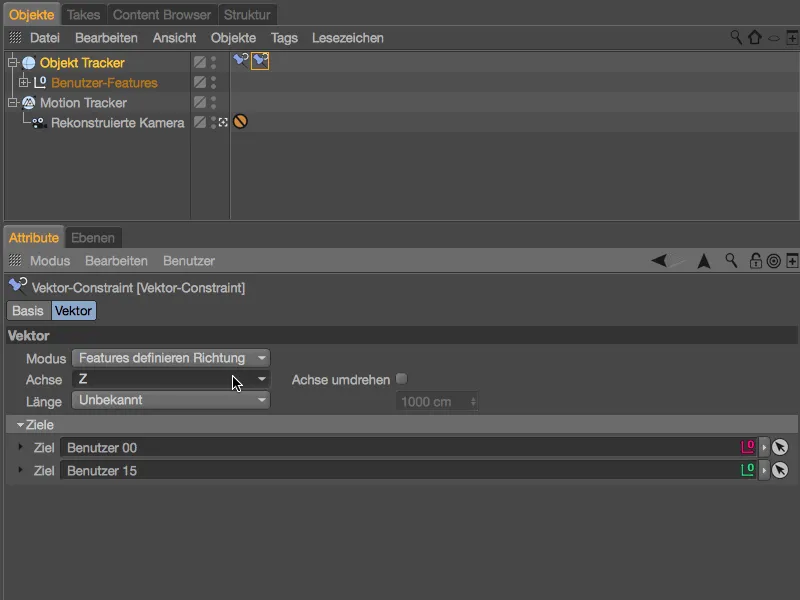The width and height of the screenshot is (800, 600).
Task: Enable the Achse umdrehen checkbox
Action: pos(402,379)
